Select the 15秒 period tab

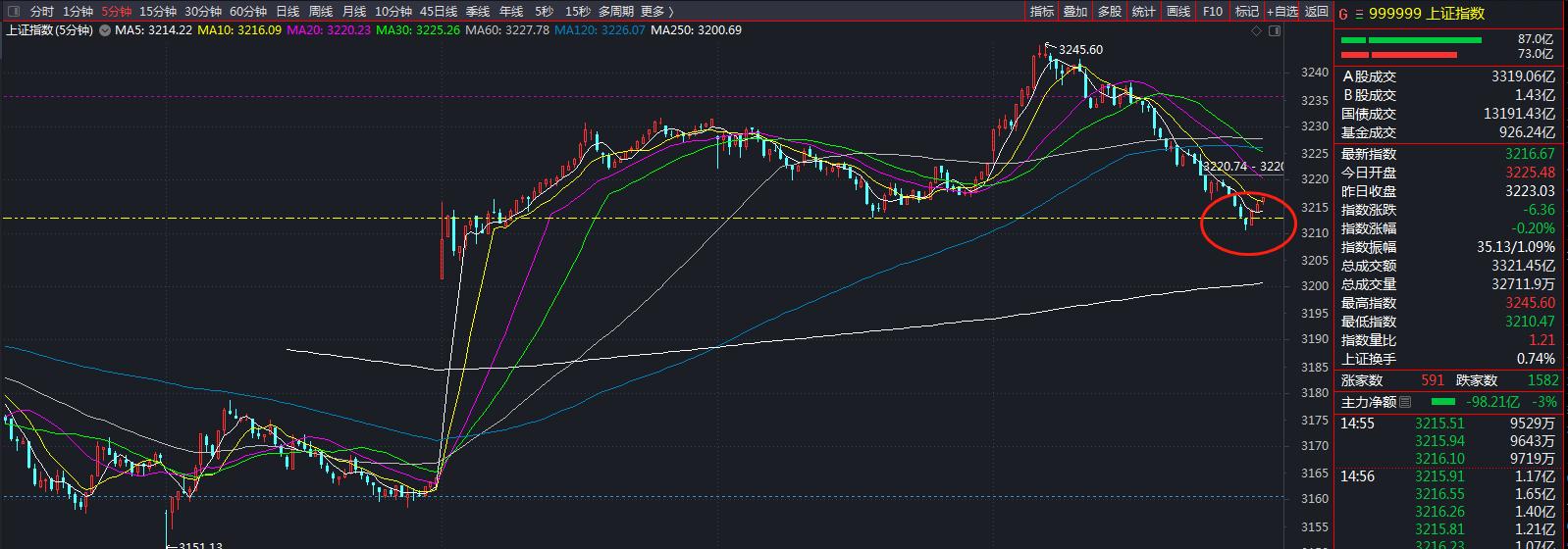[x=578, y=12]
